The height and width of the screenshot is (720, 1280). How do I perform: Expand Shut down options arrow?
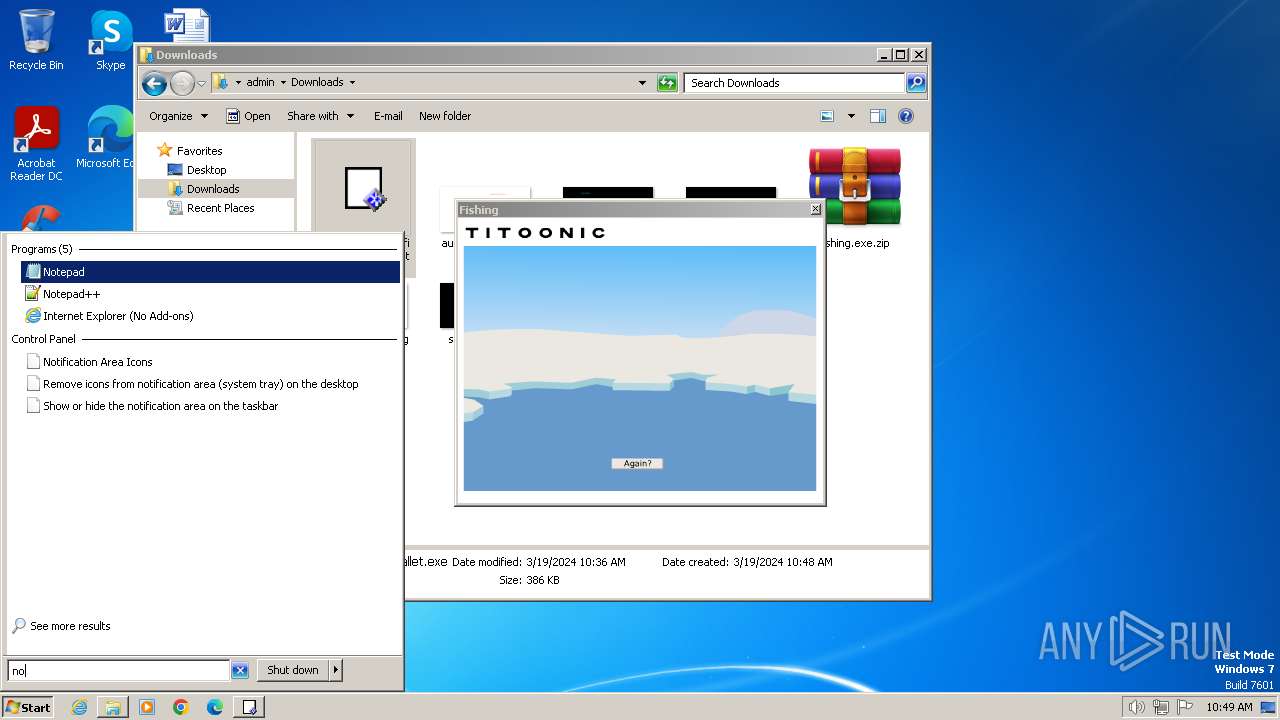(x=336, y=670)
